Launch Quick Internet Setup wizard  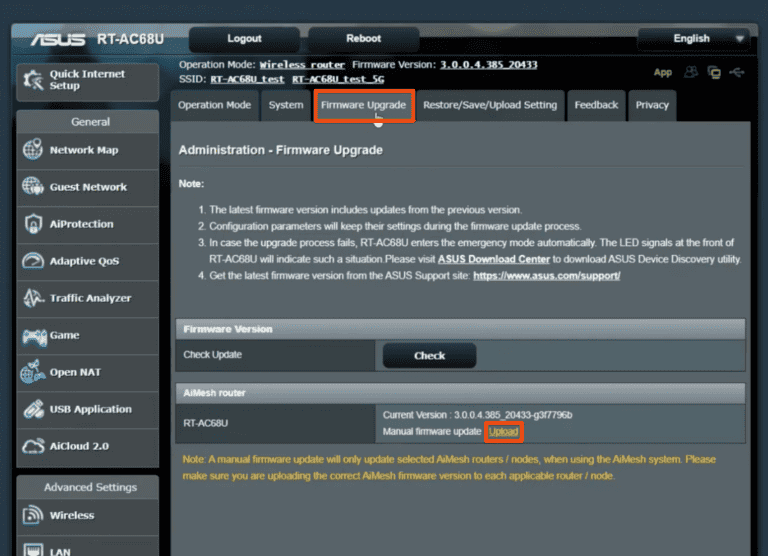tap(86, 80)
